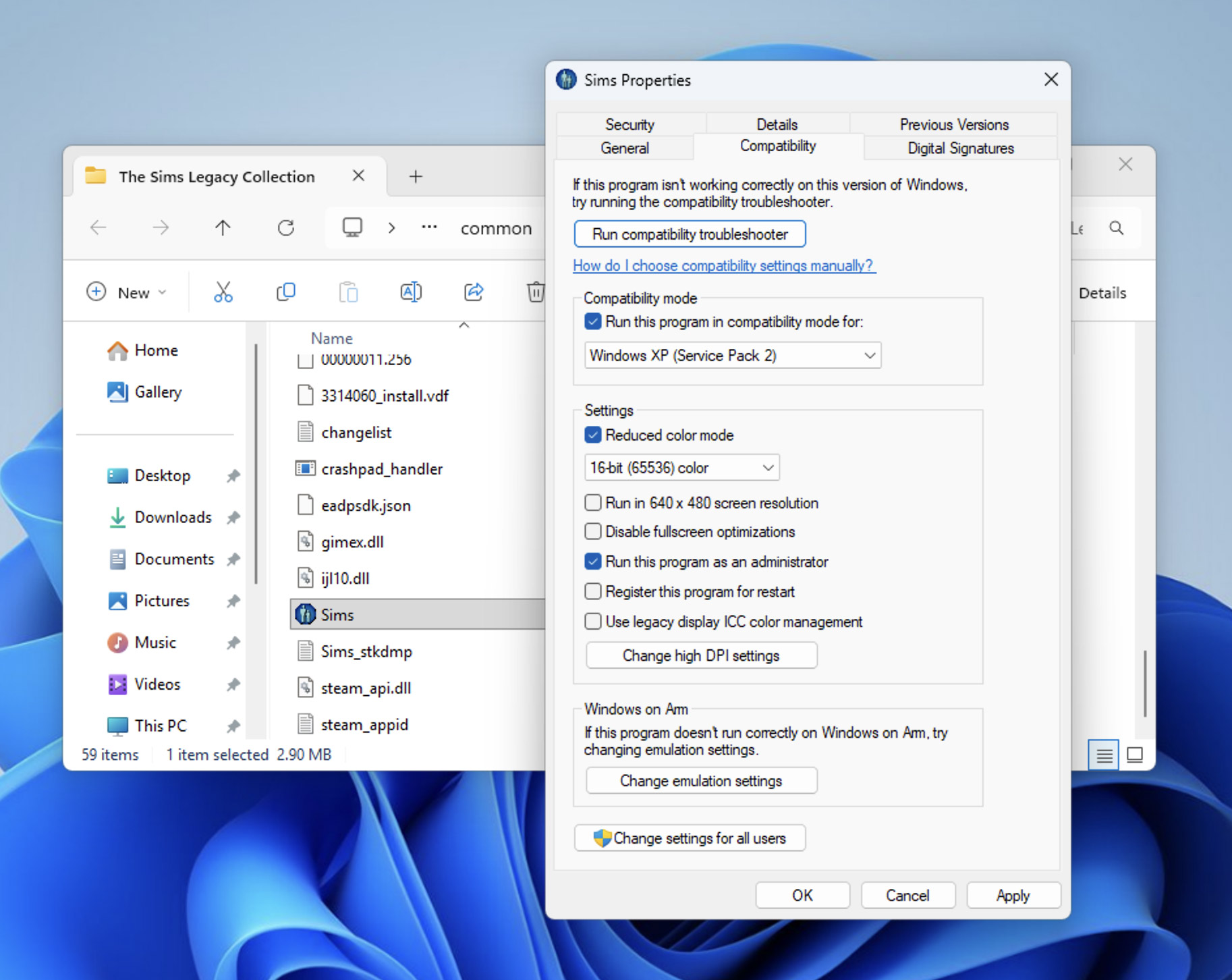Enable Run in 640 x 480 screen resolution
Viewport: 1232px width, 980px height.
pos(592,503)
